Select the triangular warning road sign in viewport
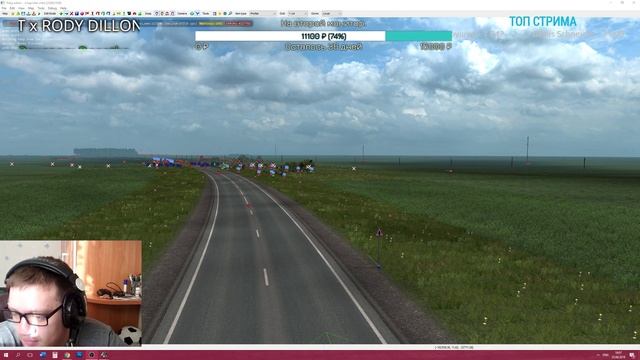The width and height of the screenshot is (640, 360). [x=379, y=233]
